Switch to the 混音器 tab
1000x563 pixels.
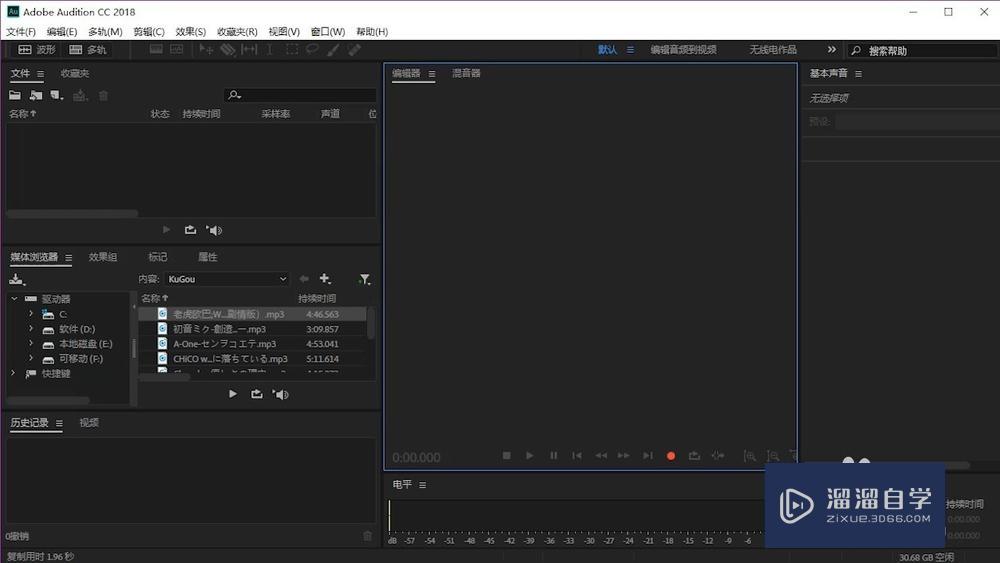click(466, 73)
